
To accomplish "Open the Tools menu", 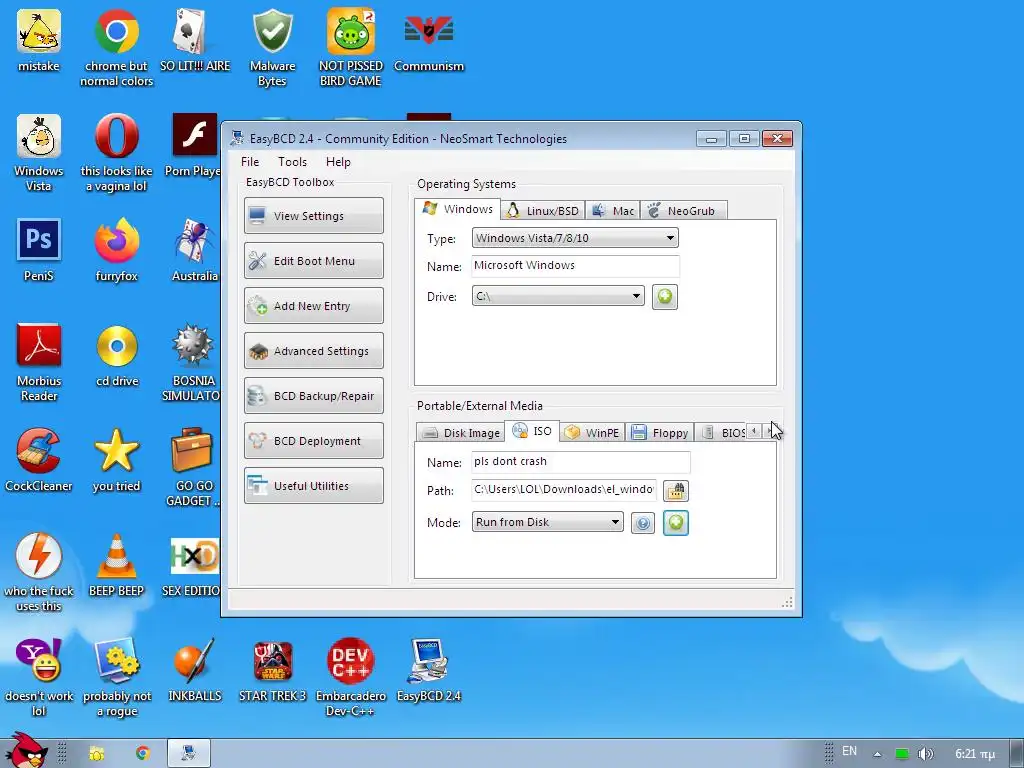I will pos(292,162).
